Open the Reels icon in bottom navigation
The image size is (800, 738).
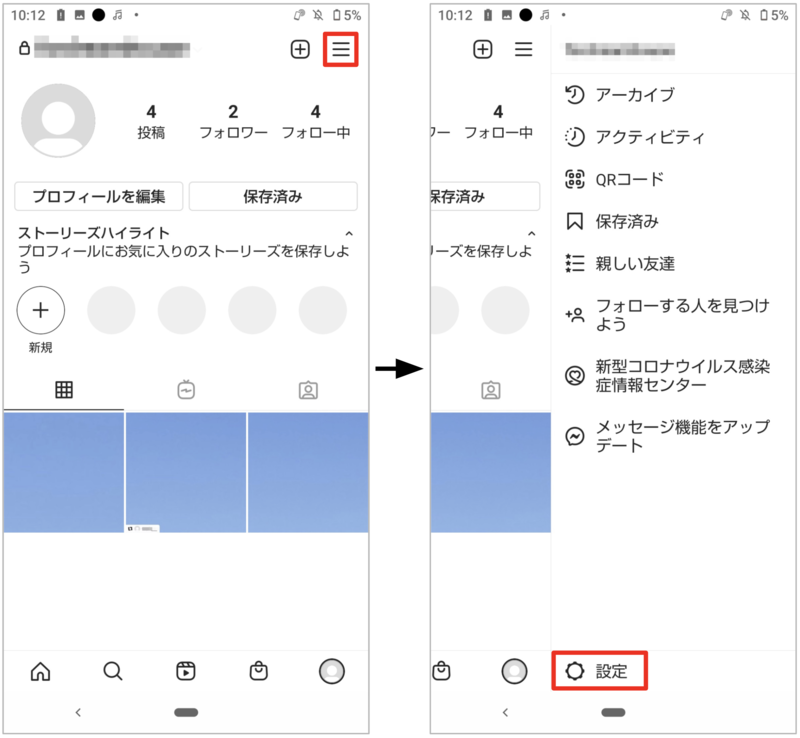(x=185, y=671)
